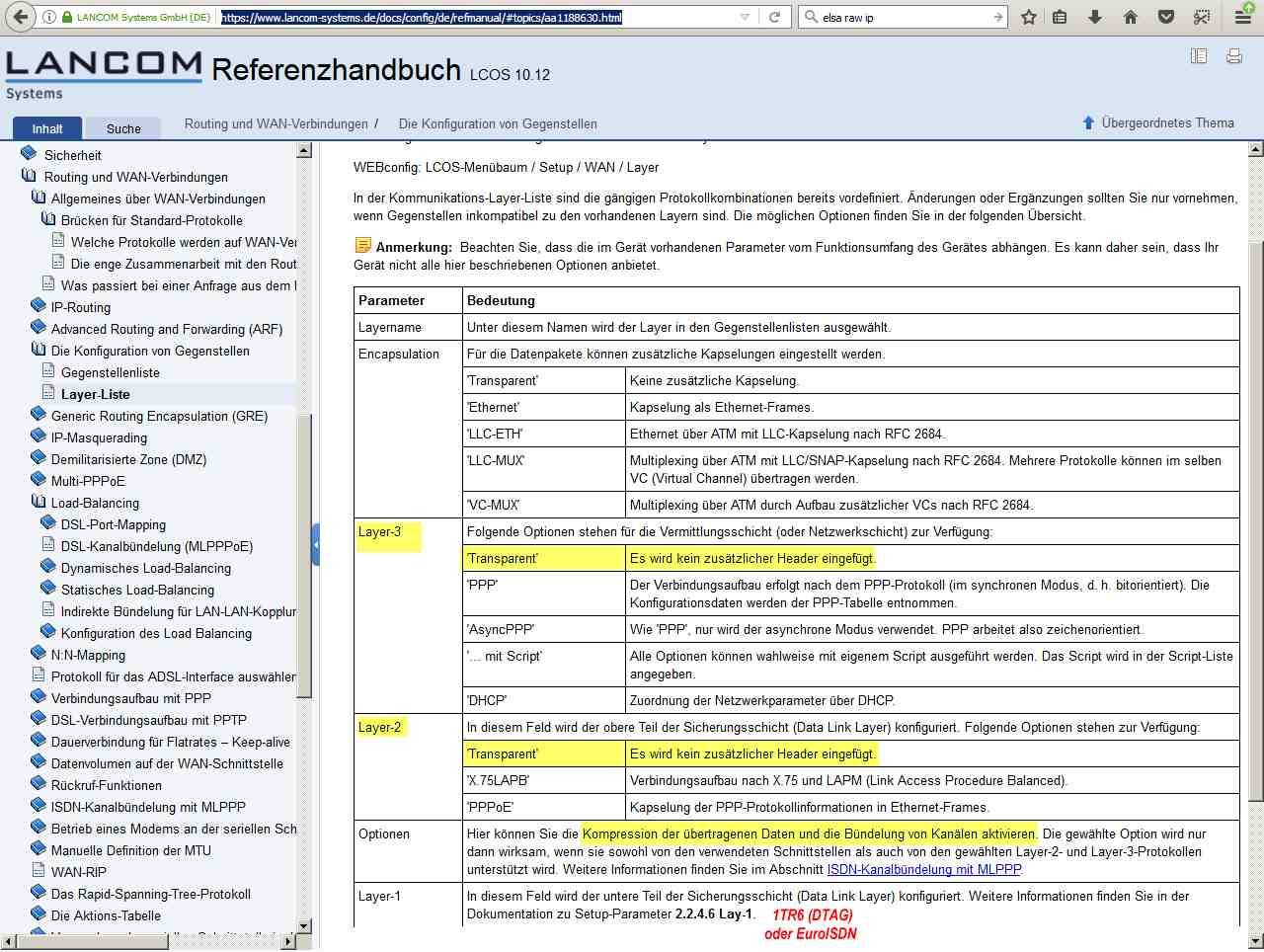Viewport: 1264px width, 952px height.
Task: Click the Pocket save icon
Action: (x=1166, y=17)
